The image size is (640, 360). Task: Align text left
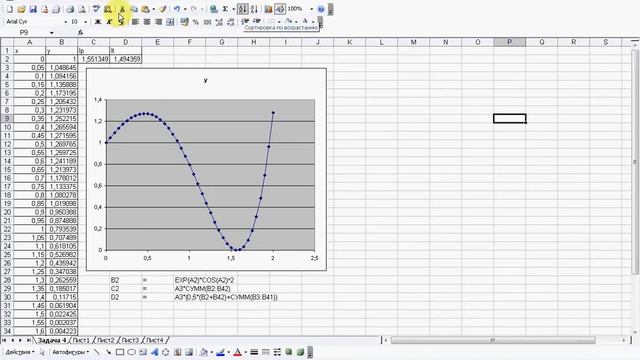point(135,22)
